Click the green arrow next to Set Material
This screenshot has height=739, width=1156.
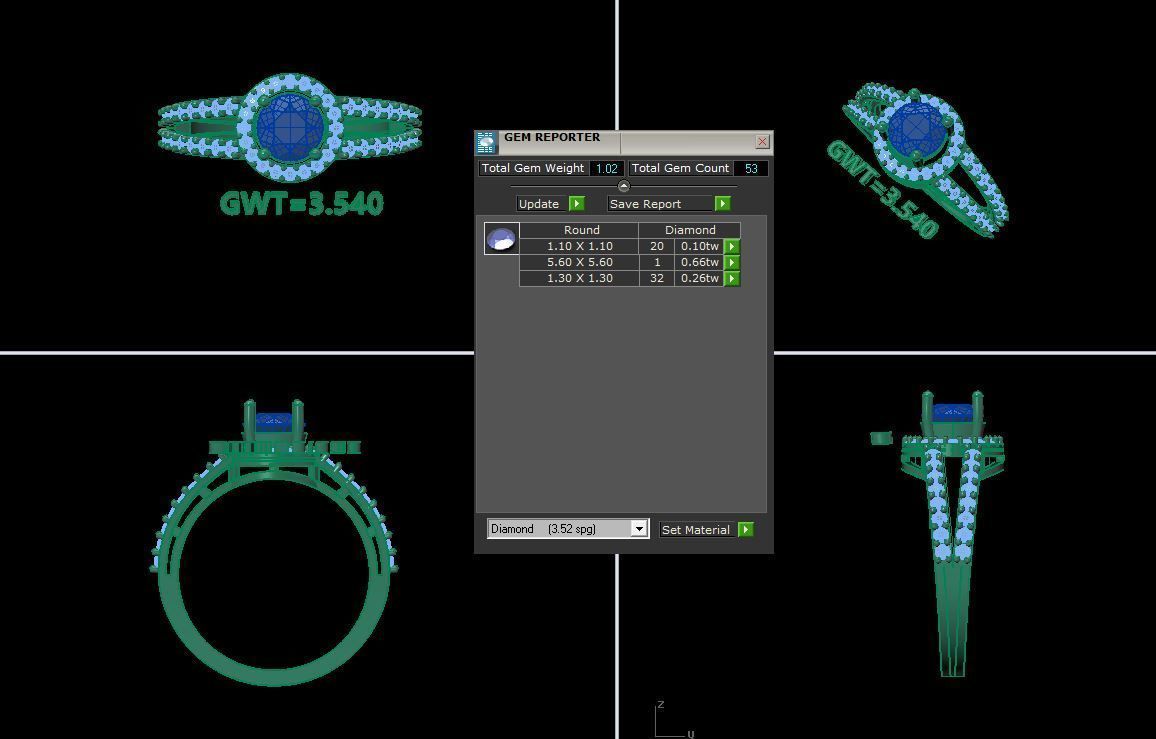pyautogui.click(x=745, y=530)
